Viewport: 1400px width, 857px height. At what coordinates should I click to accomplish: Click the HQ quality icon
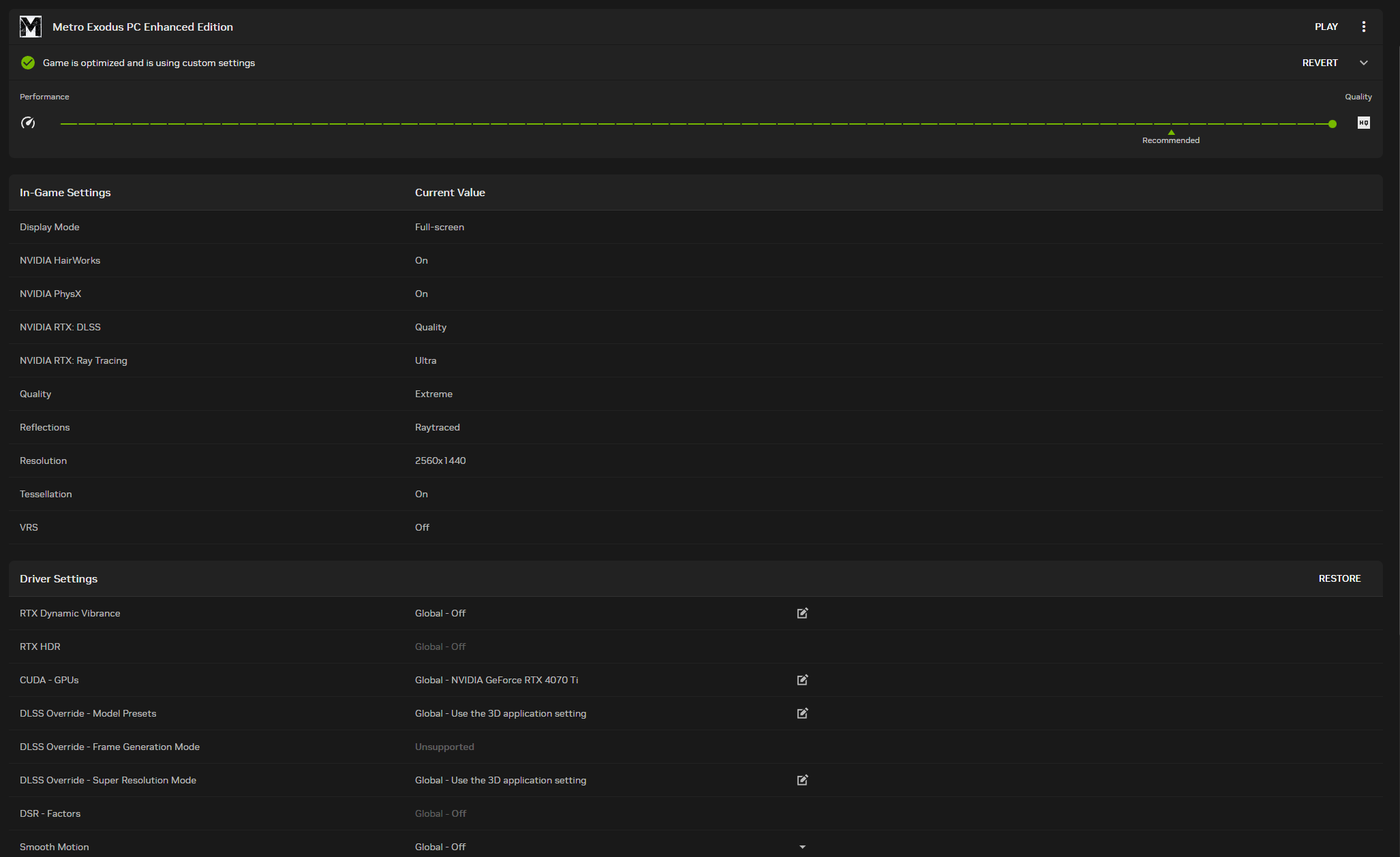click(1363, 123)
